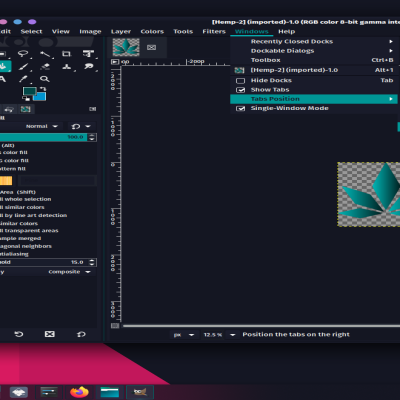Open the Help menu
The width and height of the screenshot is (400, 400).
[x=287, y=31]
